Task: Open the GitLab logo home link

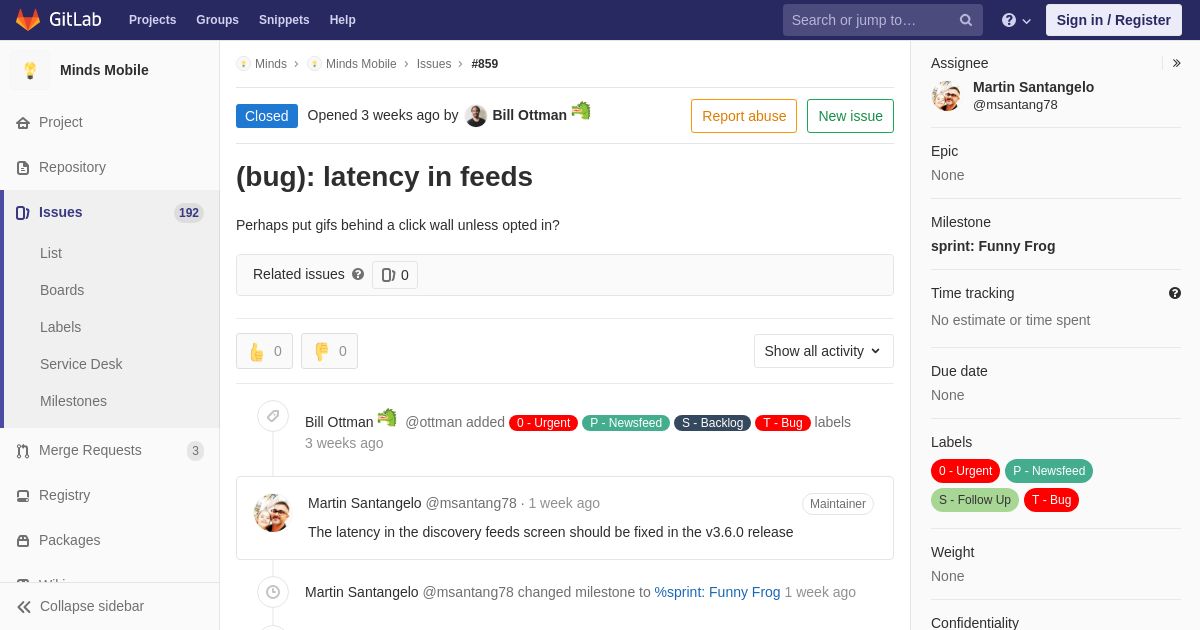Action: click(58, 20)
